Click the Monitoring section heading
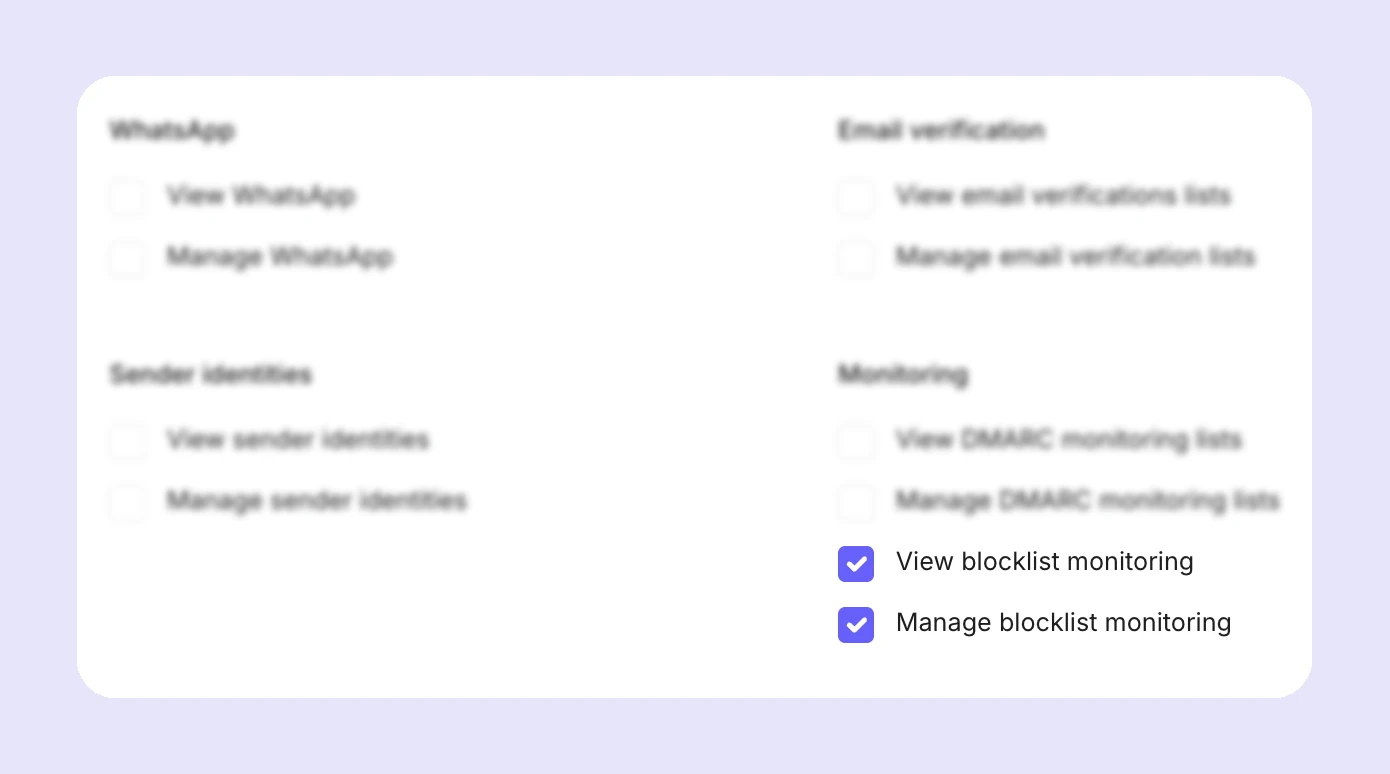The image size is (1390, 774). pyautogui.click(x=902, y=375)
